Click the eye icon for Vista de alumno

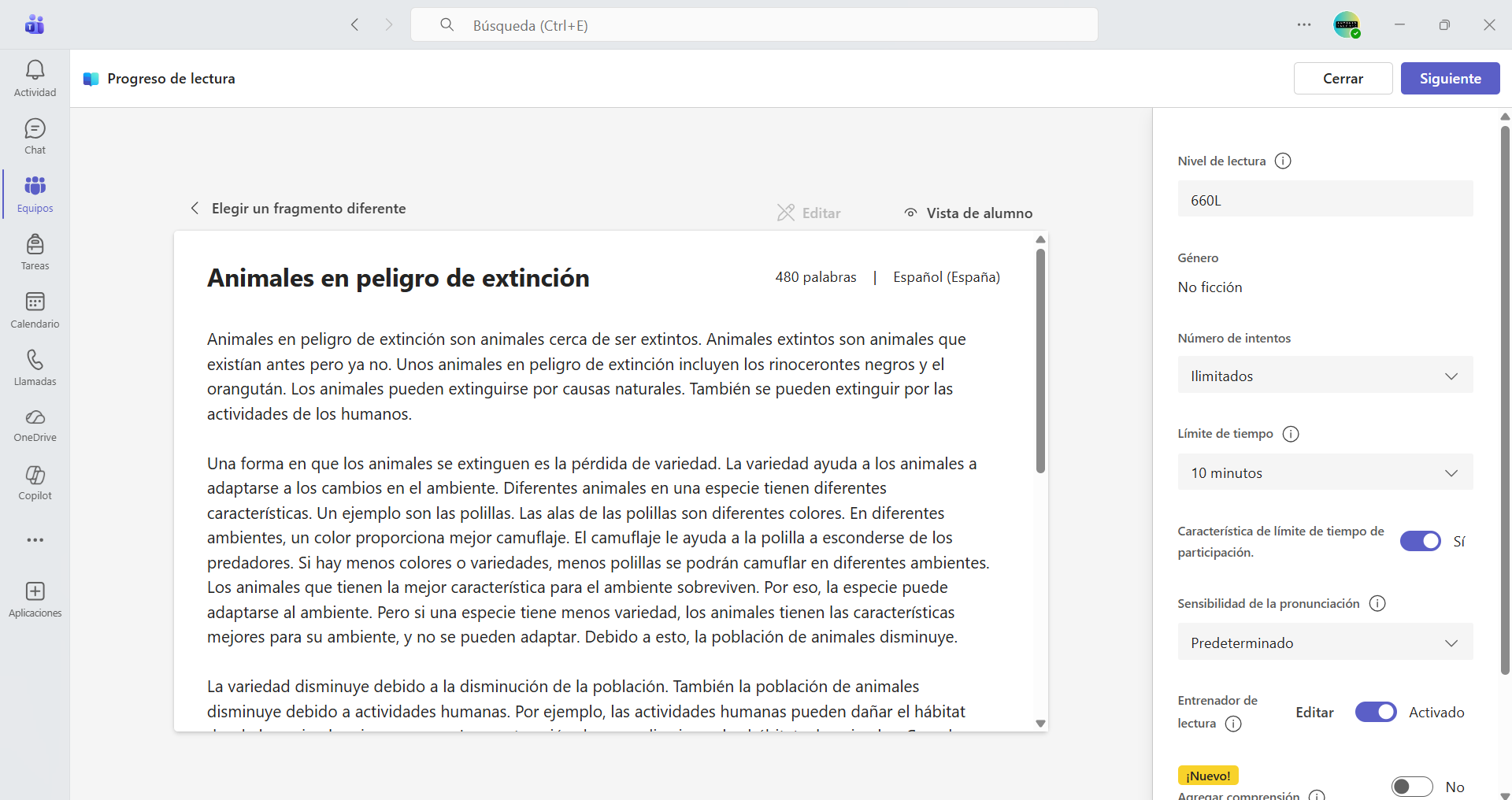pyautogui.click(x=910, y=213)
